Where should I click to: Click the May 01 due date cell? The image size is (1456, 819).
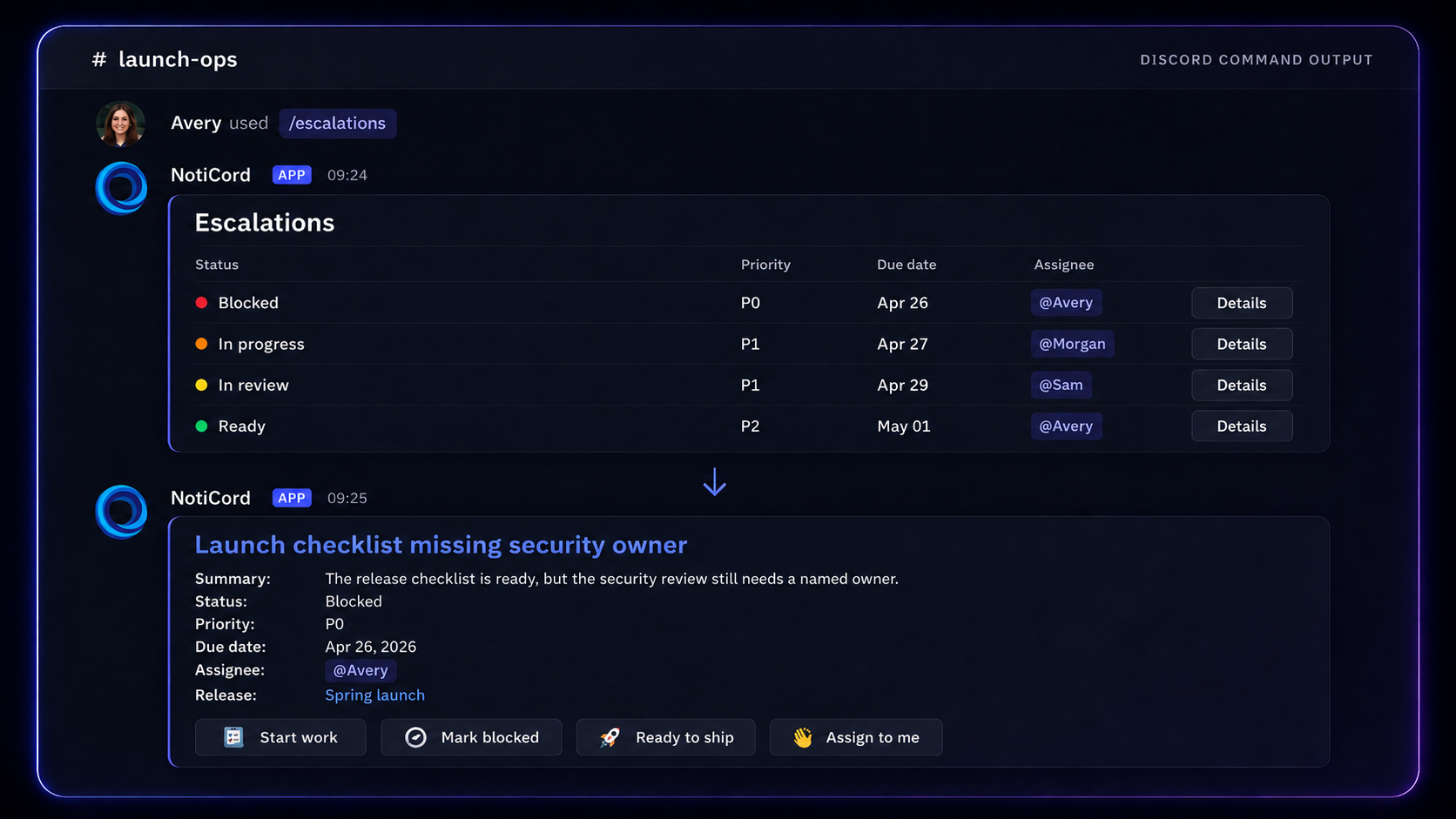tap(904, 426)
